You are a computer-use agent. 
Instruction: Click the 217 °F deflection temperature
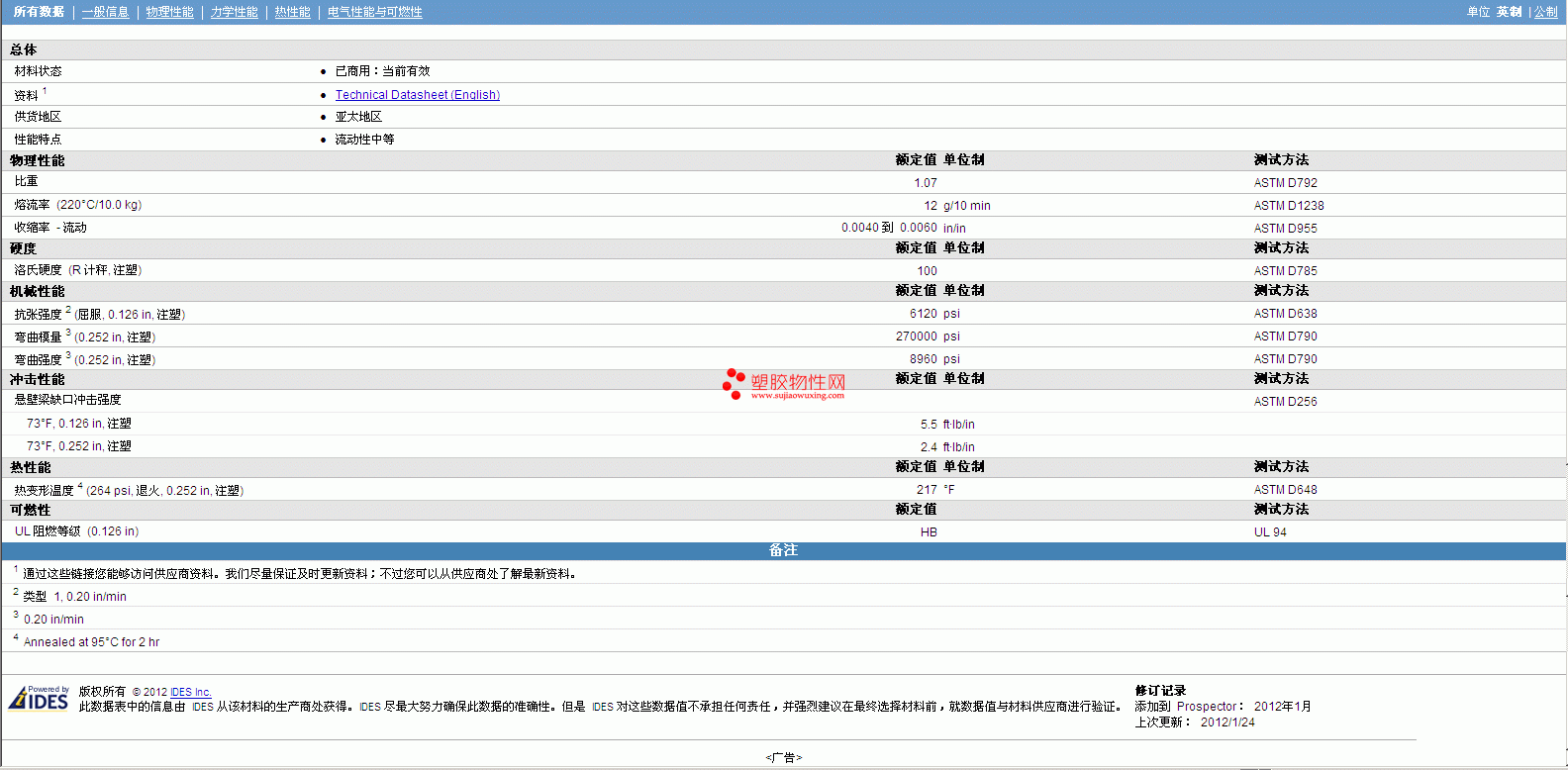click(x=935, y=490)
